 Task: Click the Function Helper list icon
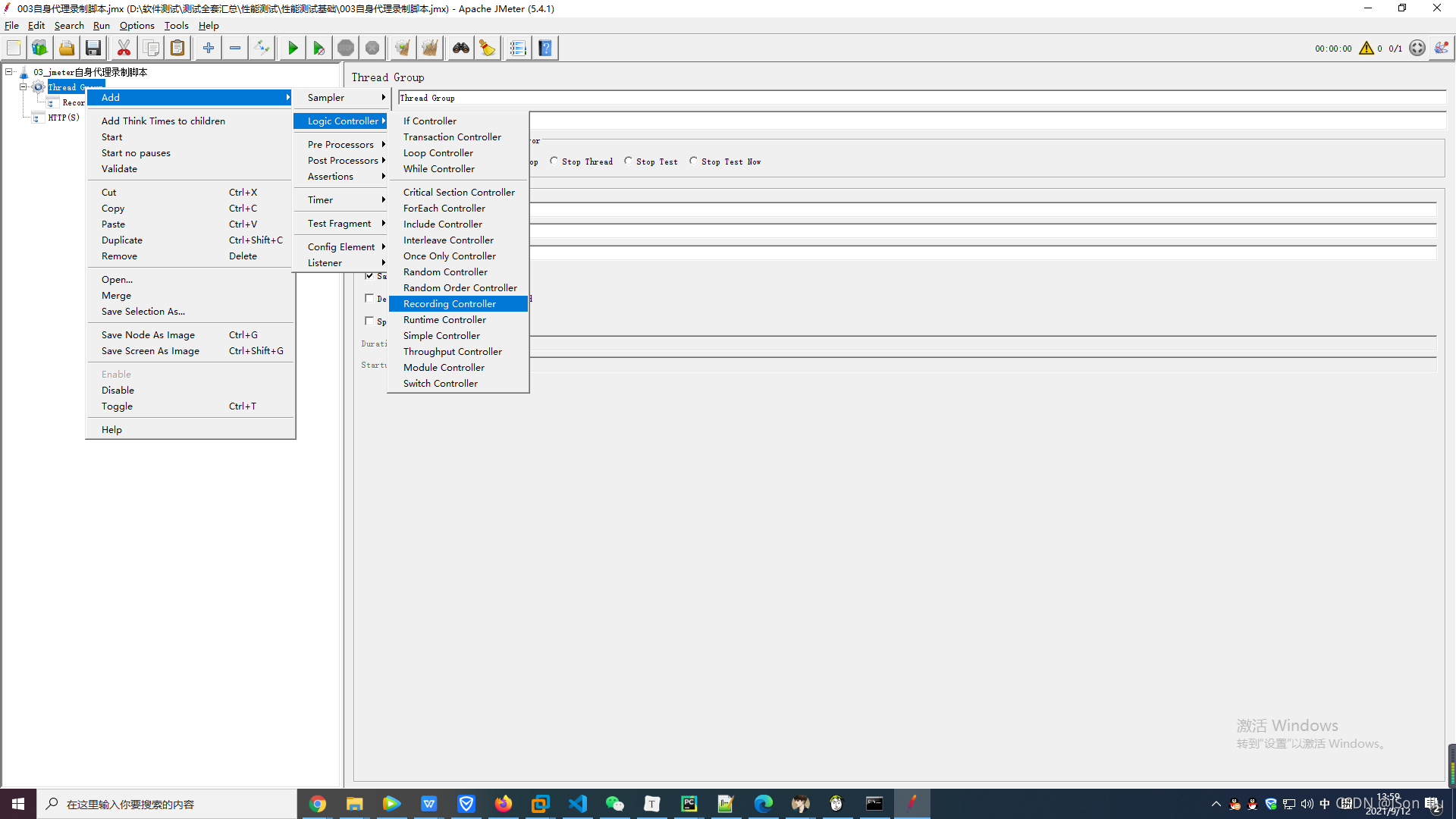pyautogui.click(x=518, y=49)
